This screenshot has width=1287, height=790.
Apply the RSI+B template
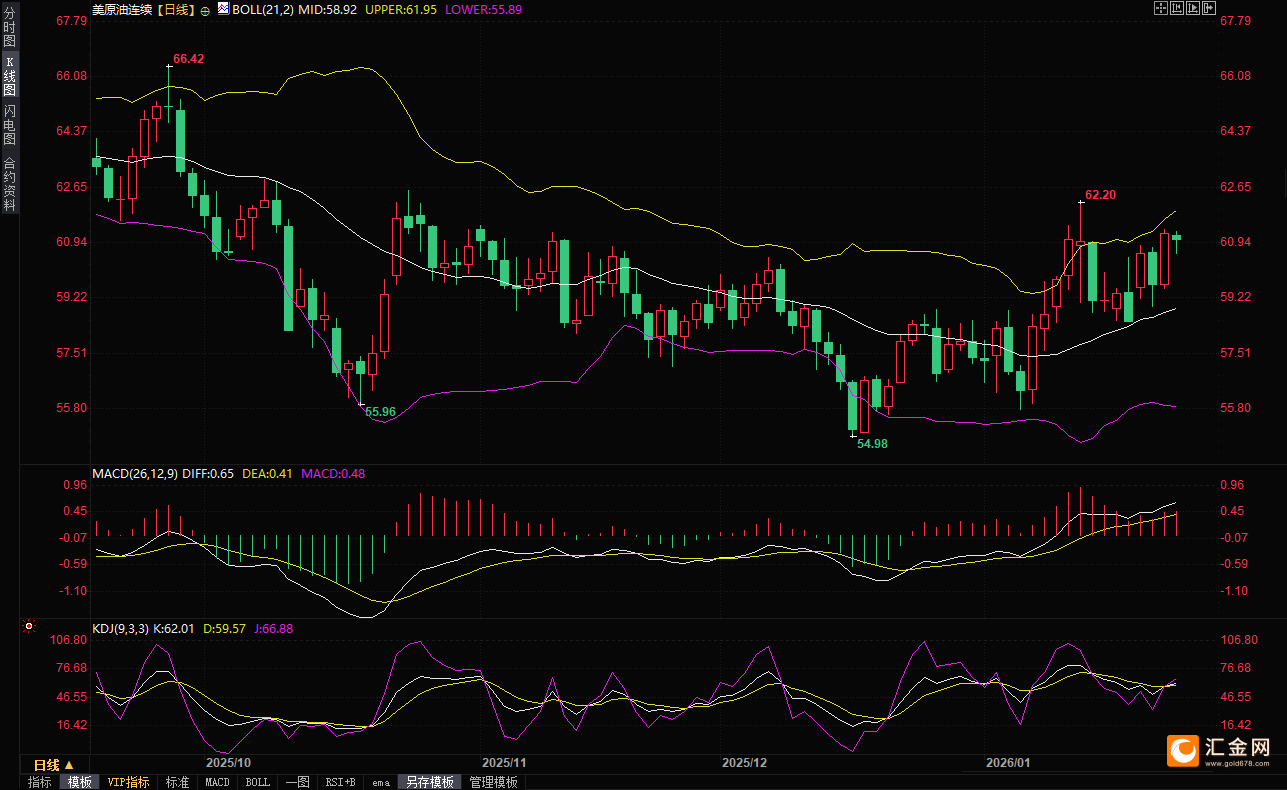tap(340, 782)
